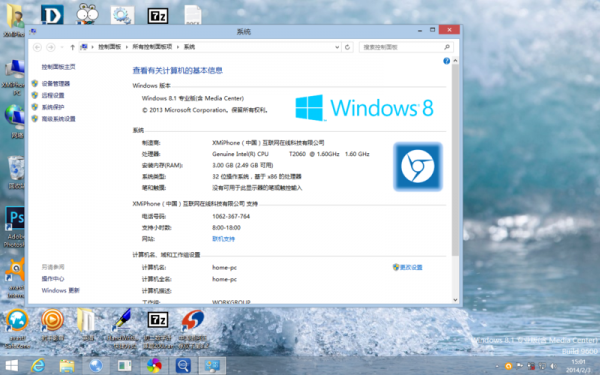
Task: Click the Windows 8 logo
Action: pyautogui.click(x=364, y=108)
